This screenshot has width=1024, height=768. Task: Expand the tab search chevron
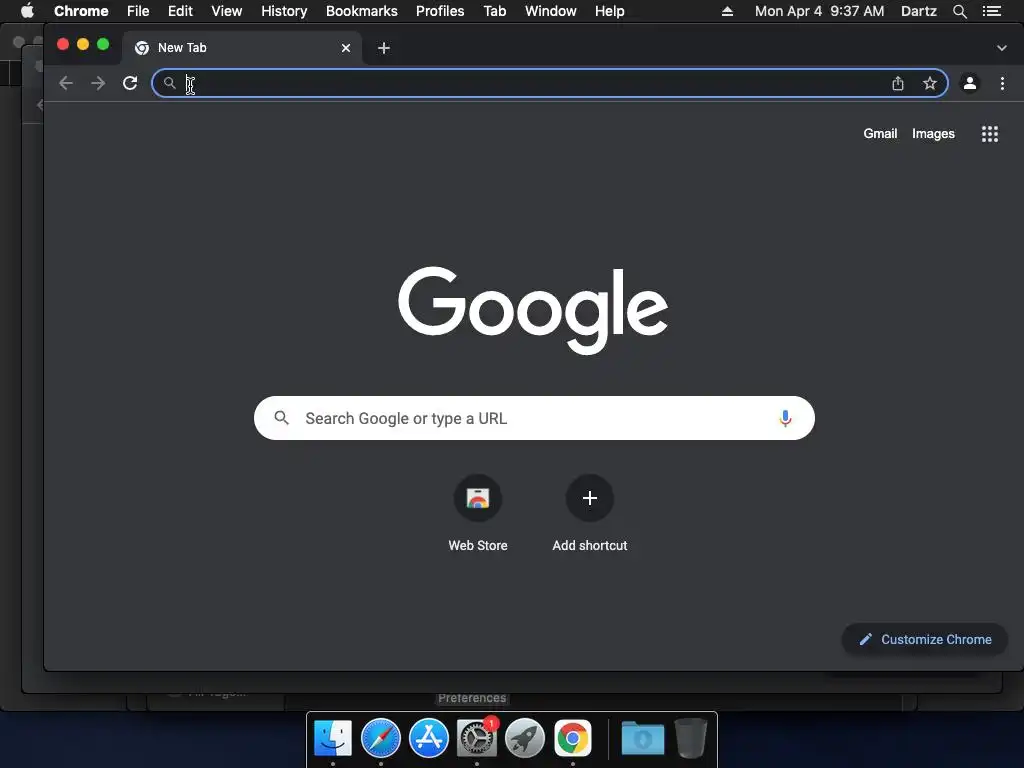[1002, 48]
